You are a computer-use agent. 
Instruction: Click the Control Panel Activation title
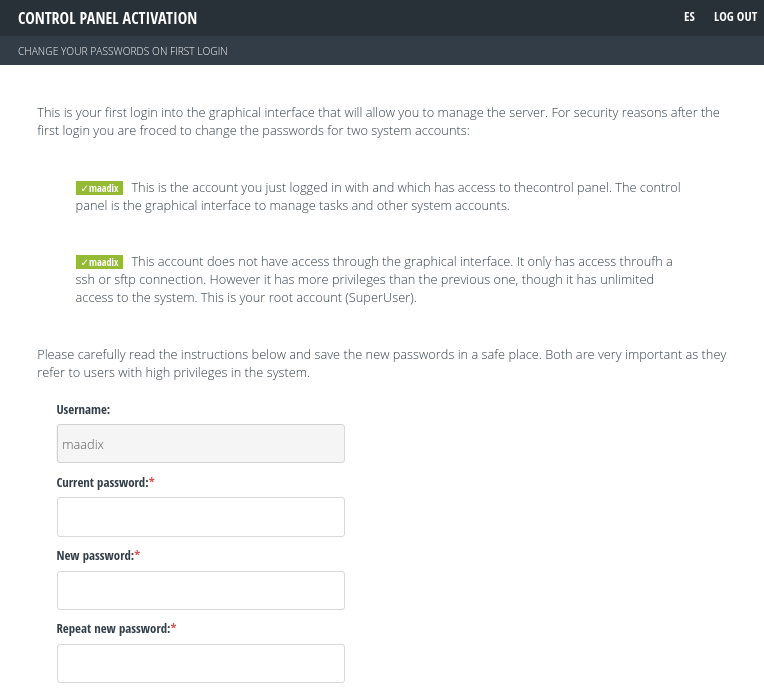click(x=108, y=18)
